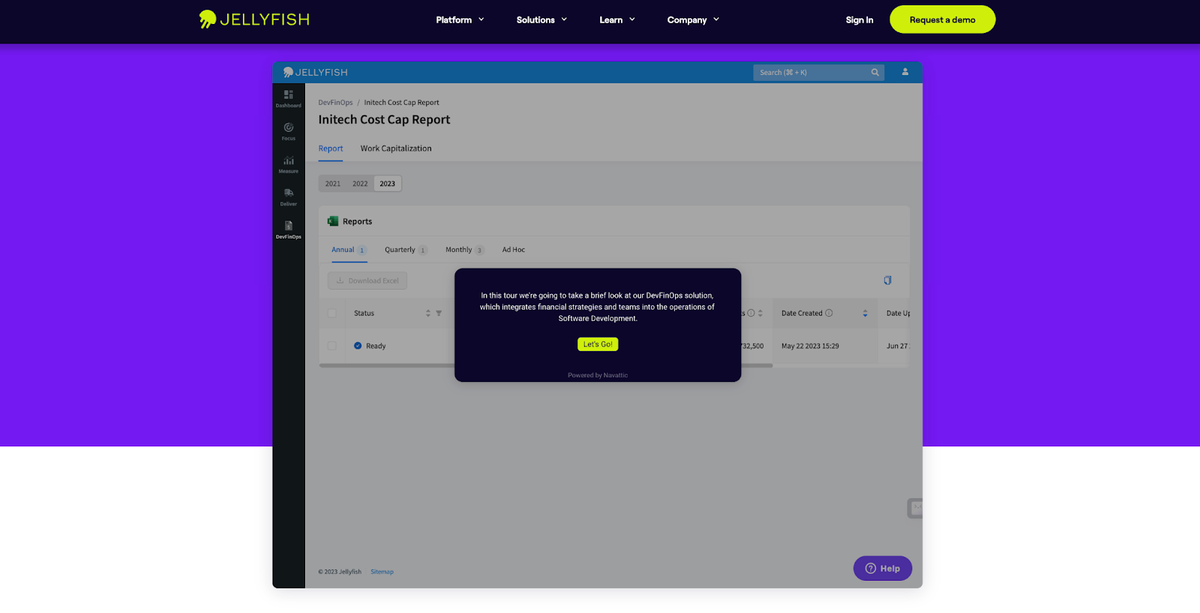1200x613 pixels.
Task: Open the Measure sidebar icon
Action: [x=288, y=163]
